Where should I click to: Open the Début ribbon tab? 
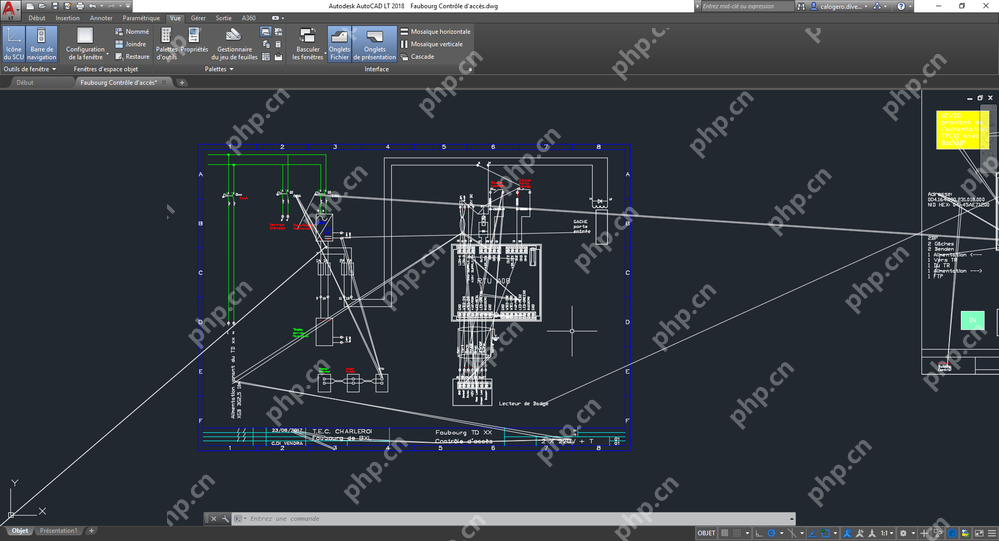(37, 18)
